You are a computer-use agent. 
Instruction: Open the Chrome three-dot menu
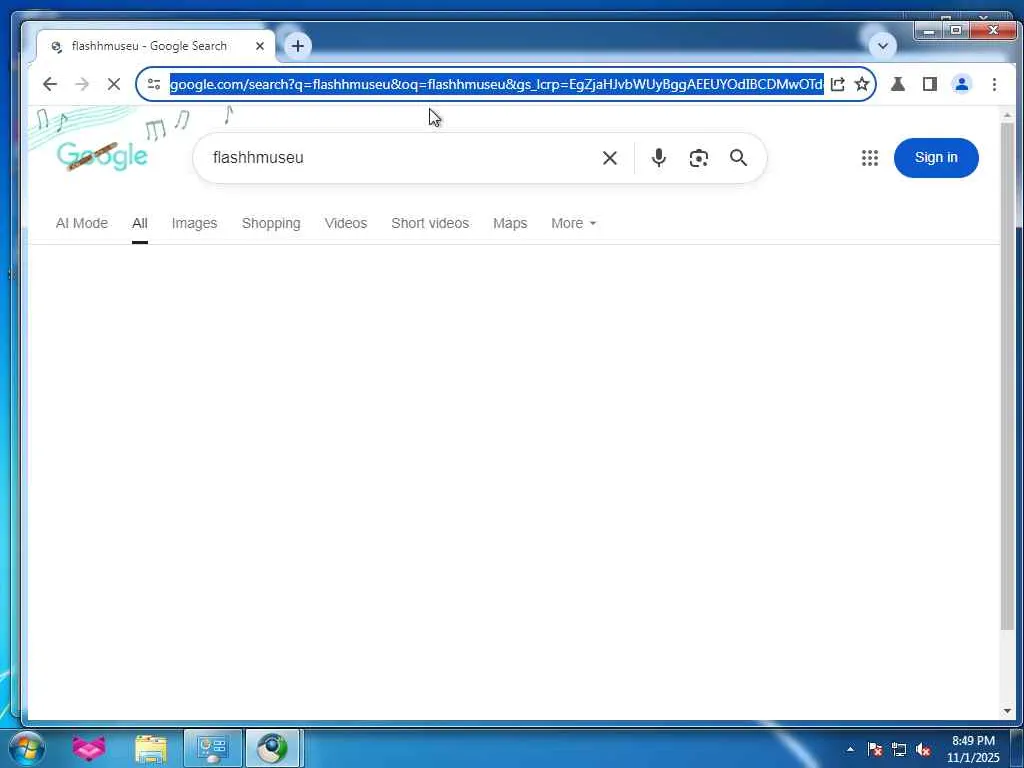pos(994,84)
